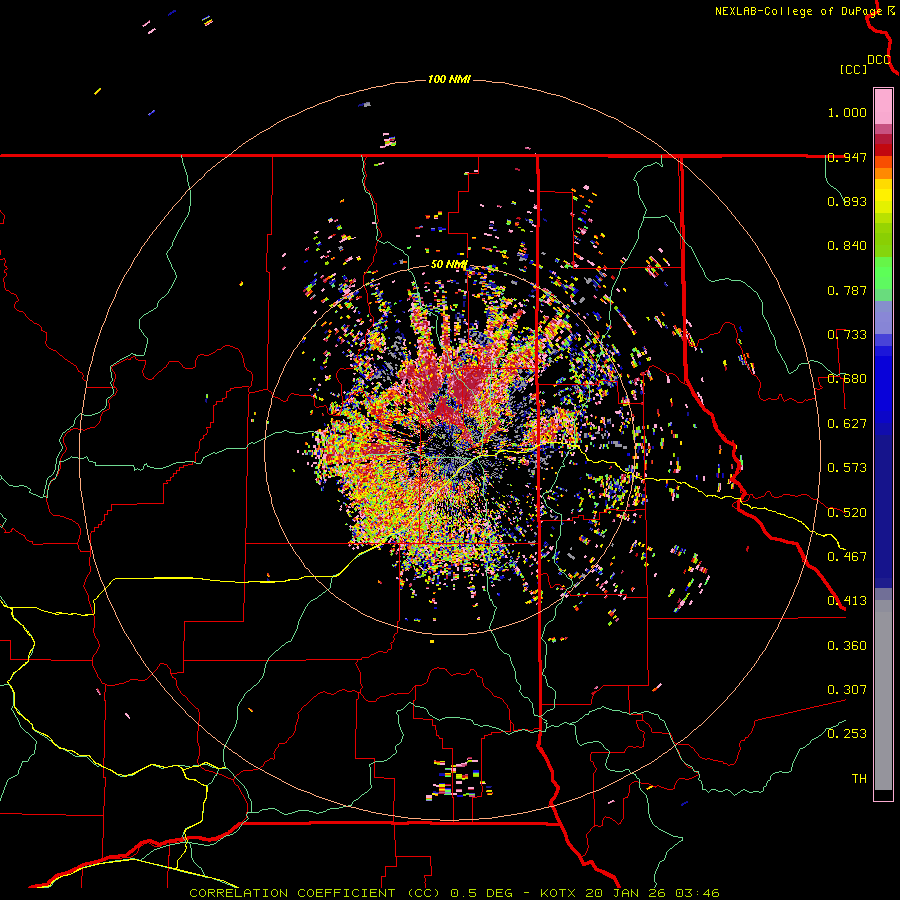Select the 100 NMI range ring label

coord(449,79)
